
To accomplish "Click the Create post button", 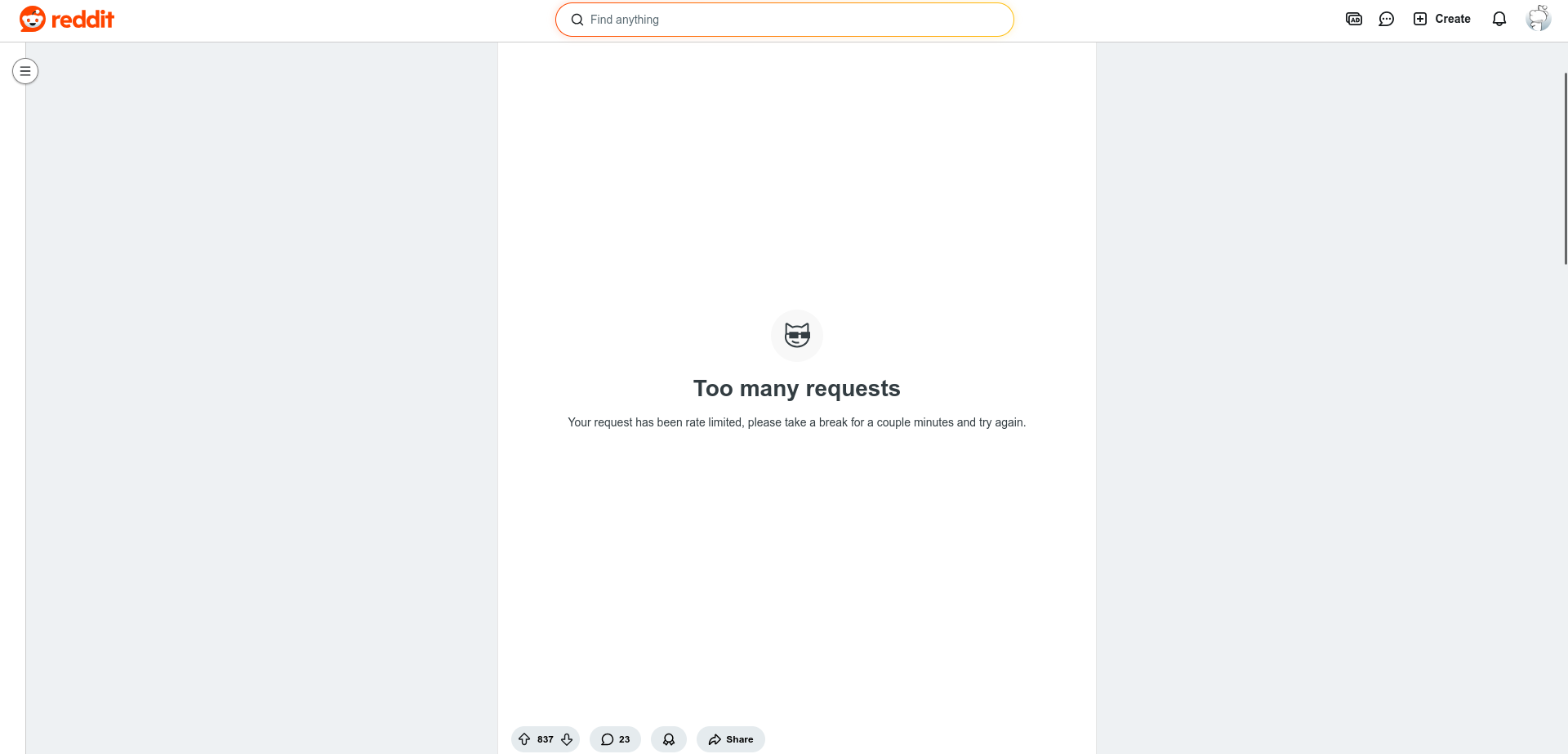I will click(1441, 19).
